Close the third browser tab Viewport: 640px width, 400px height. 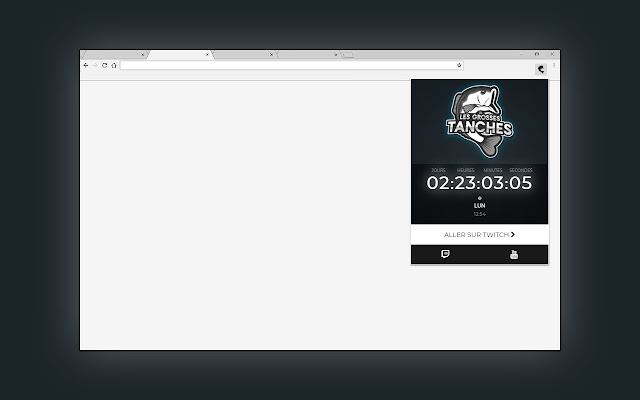[271, 55]
